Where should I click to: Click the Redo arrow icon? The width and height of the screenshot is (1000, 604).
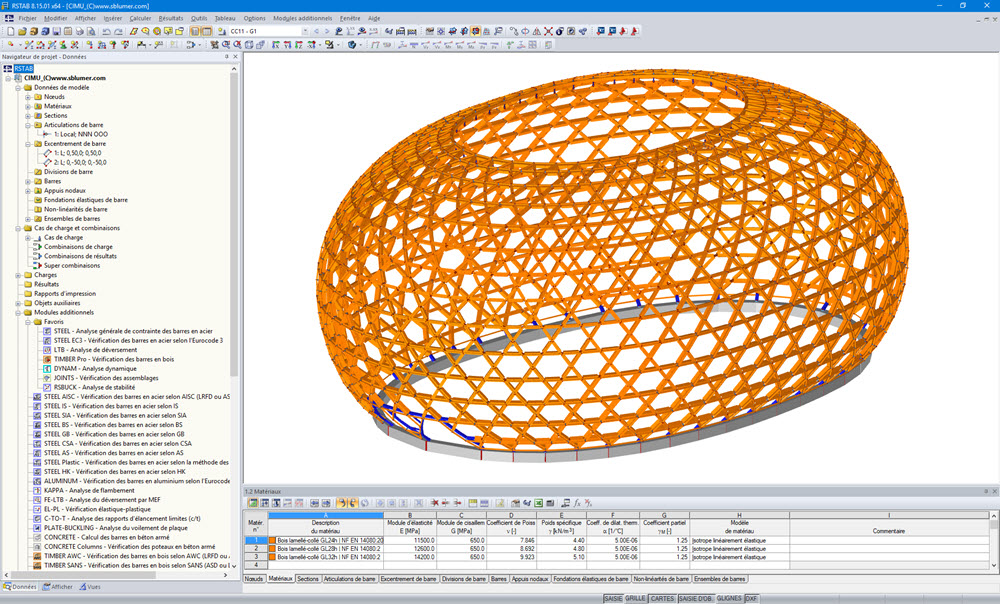(x=118, y=31)
